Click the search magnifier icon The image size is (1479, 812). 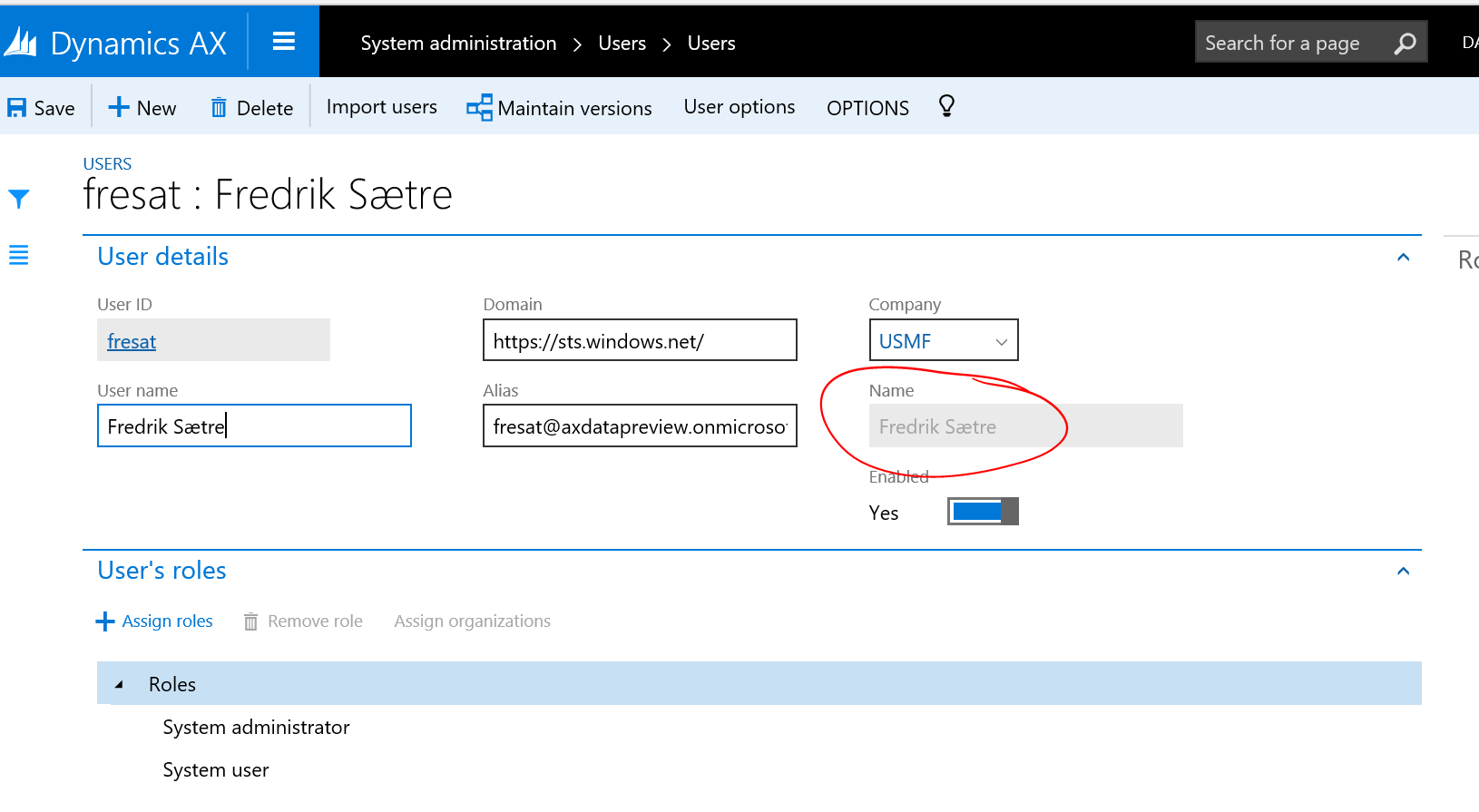click(1405, 43)
